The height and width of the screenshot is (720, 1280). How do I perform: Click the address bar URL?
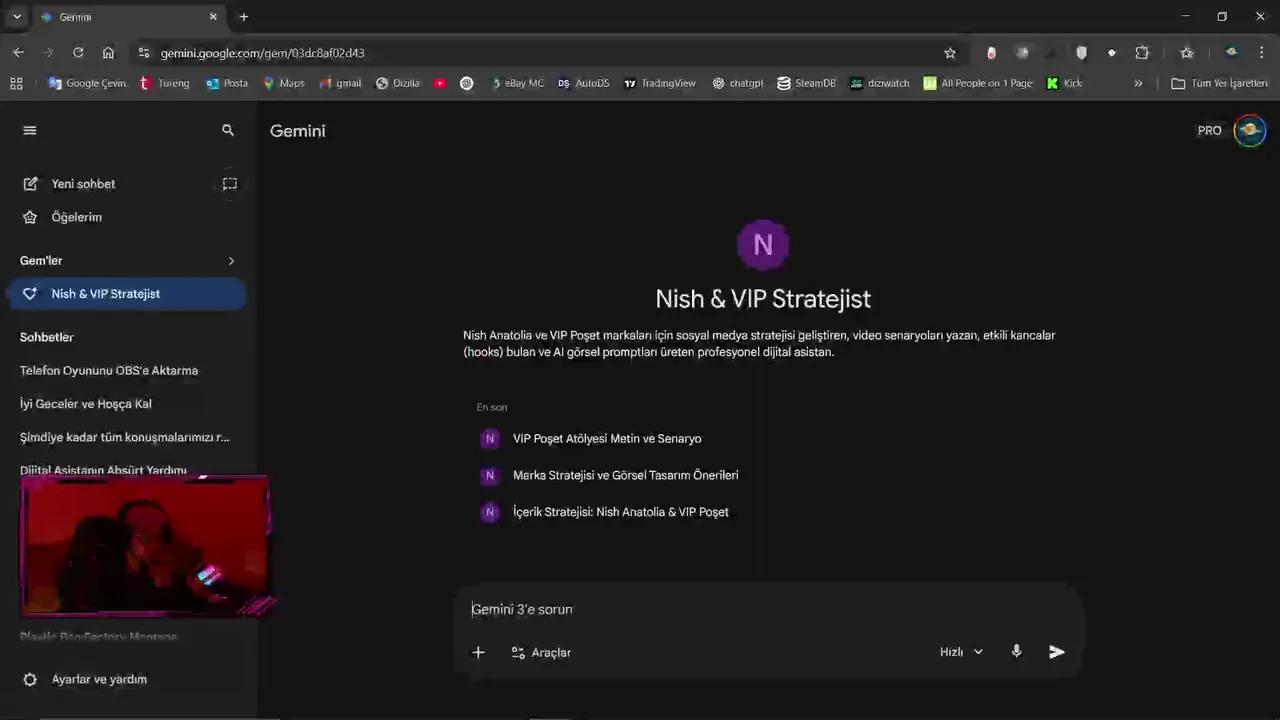[x=263, y=53]
